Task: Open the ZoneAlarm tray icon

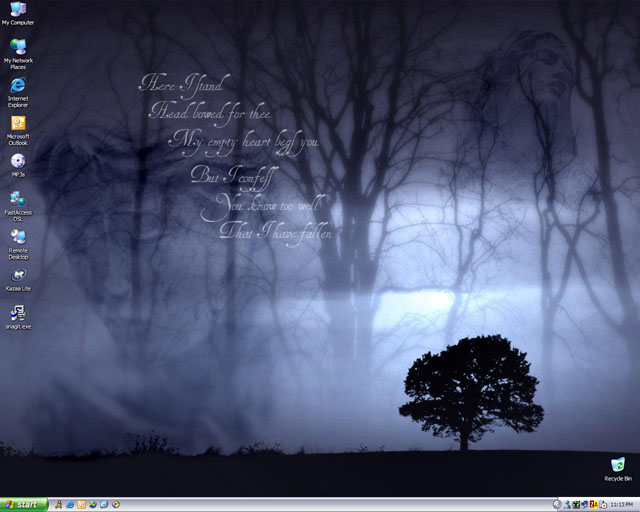Action: coord(594,505)
